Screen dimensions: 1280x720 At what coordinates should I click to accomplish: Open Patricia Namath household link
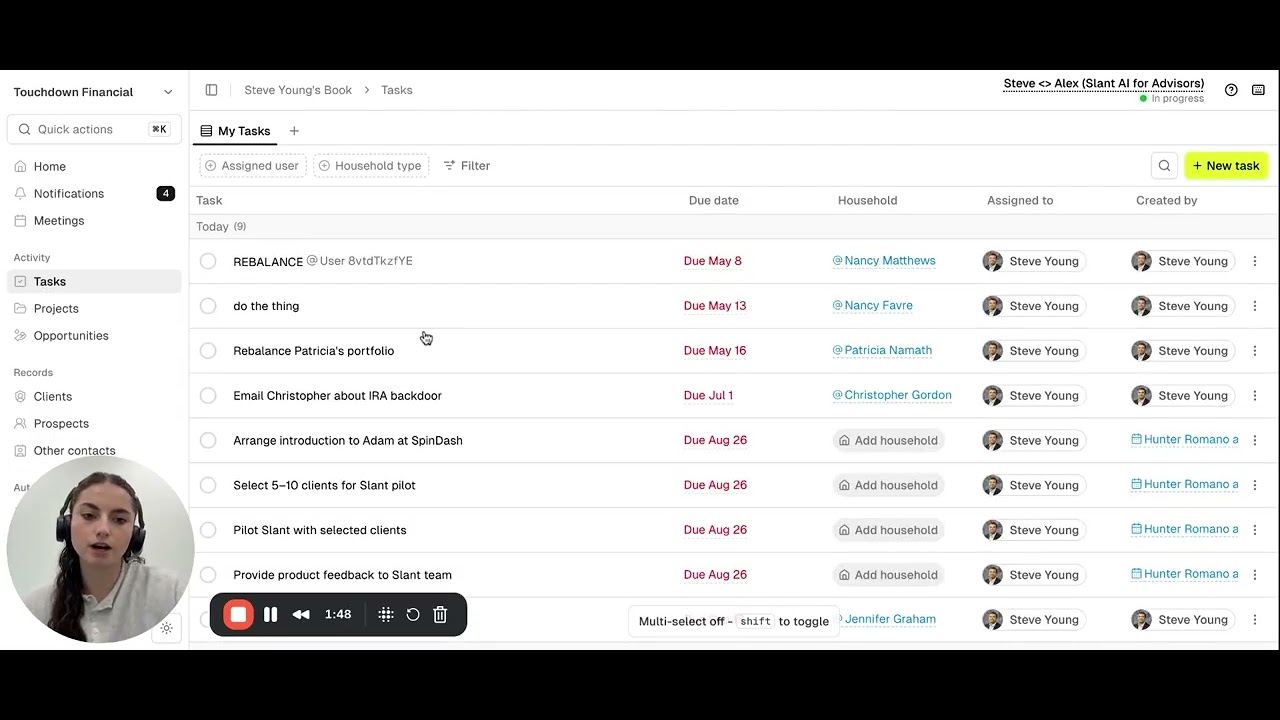(882, 350)
